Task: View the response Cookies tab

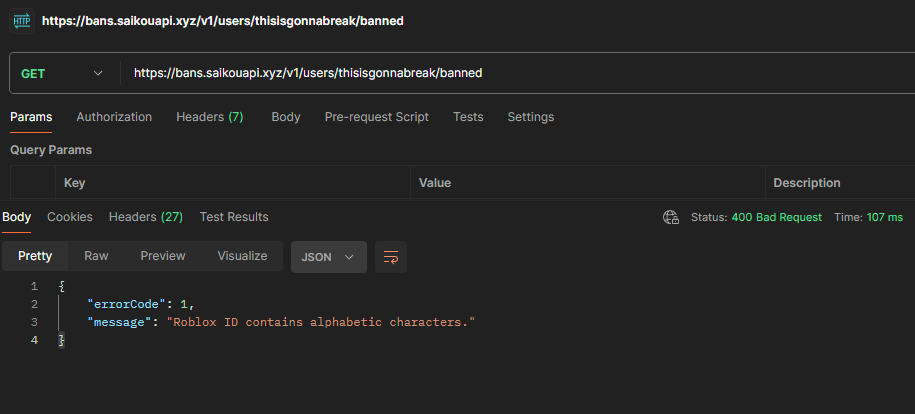Action: point(70,217)
